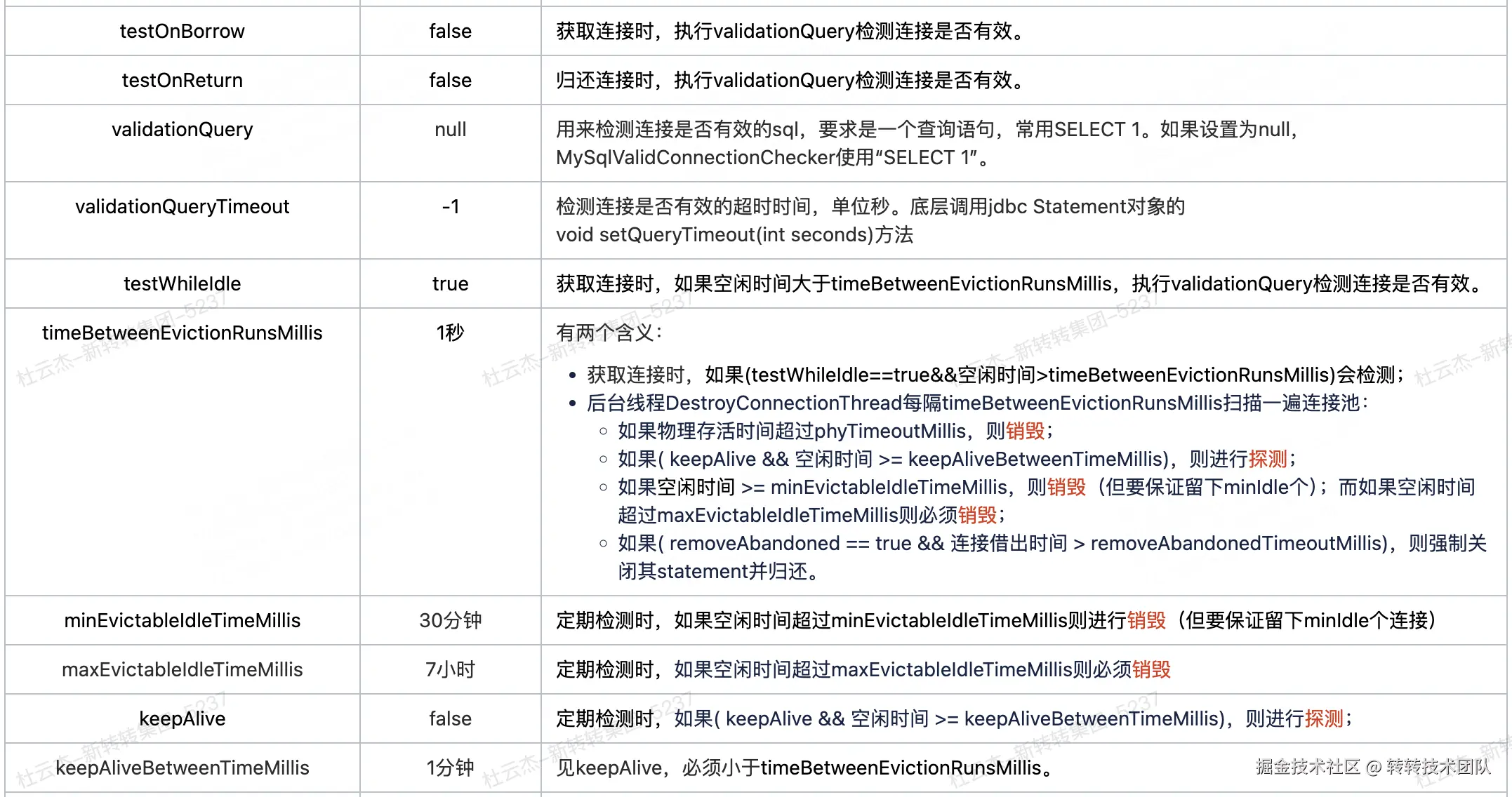Screen dimensions: 1512x797
Task: Click the keepAlive parameter name cell
Action: click(x=182, y=719)
